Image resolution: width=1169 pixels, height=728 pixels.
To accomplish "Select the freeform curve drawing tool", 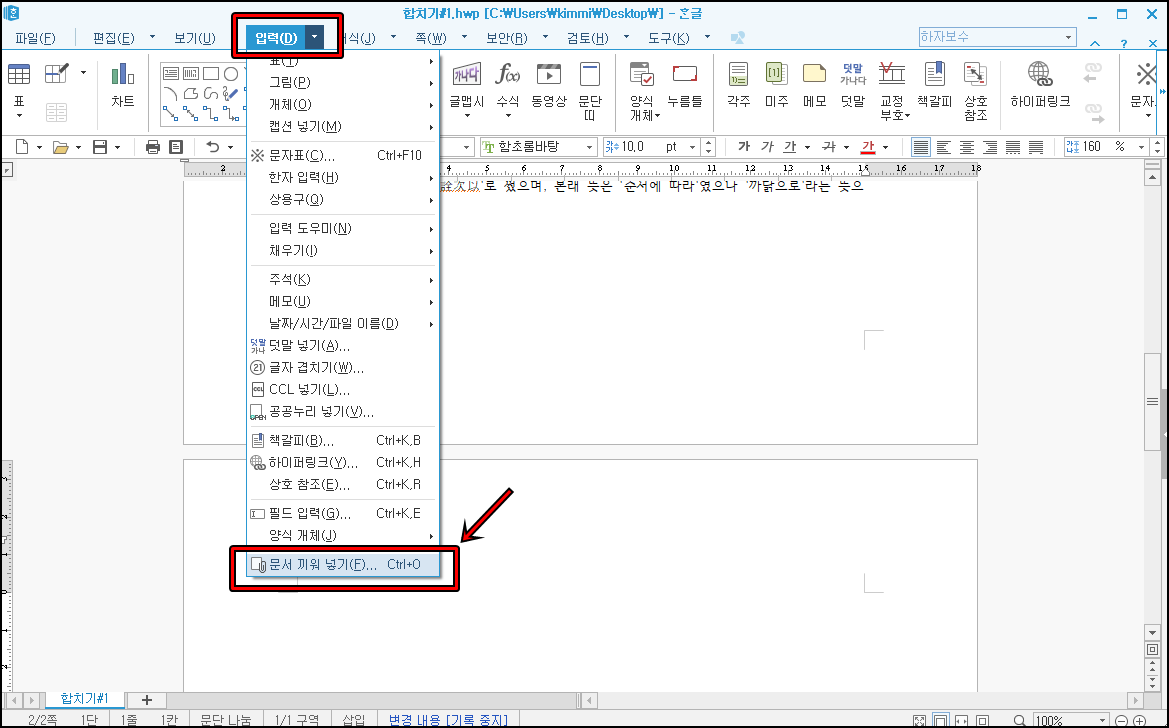I will tap(211, 93).
